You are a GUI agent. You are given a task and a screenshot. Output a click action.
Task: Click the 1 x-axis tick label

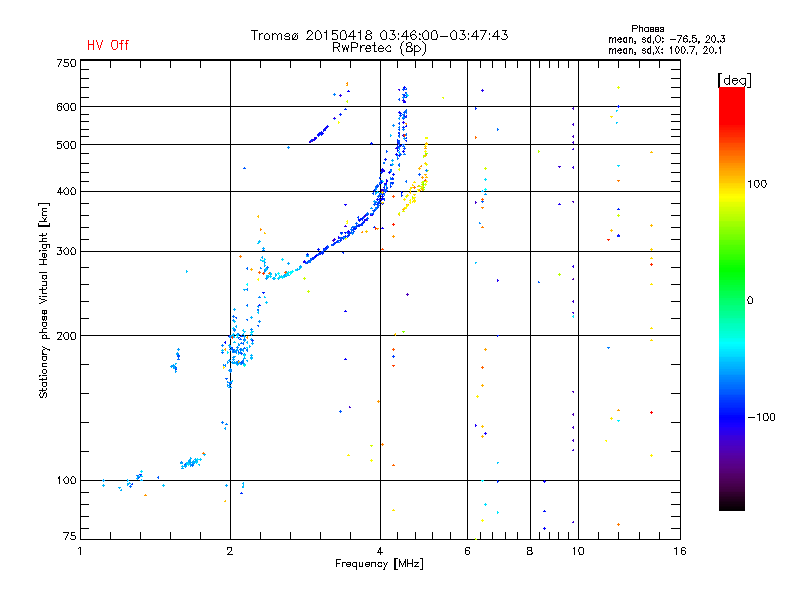[x=80, y=551]
